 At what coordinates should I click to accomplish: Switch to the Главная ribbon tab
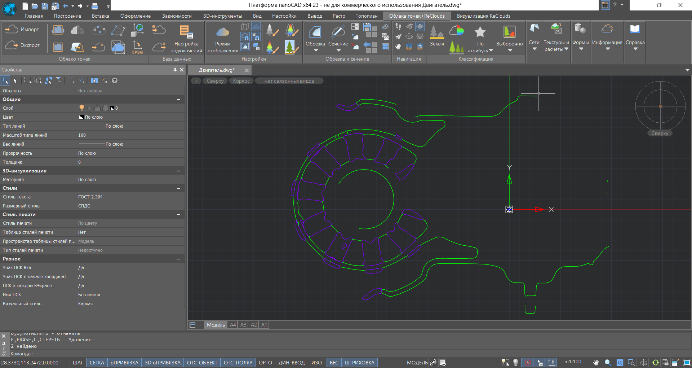(34, 16)
